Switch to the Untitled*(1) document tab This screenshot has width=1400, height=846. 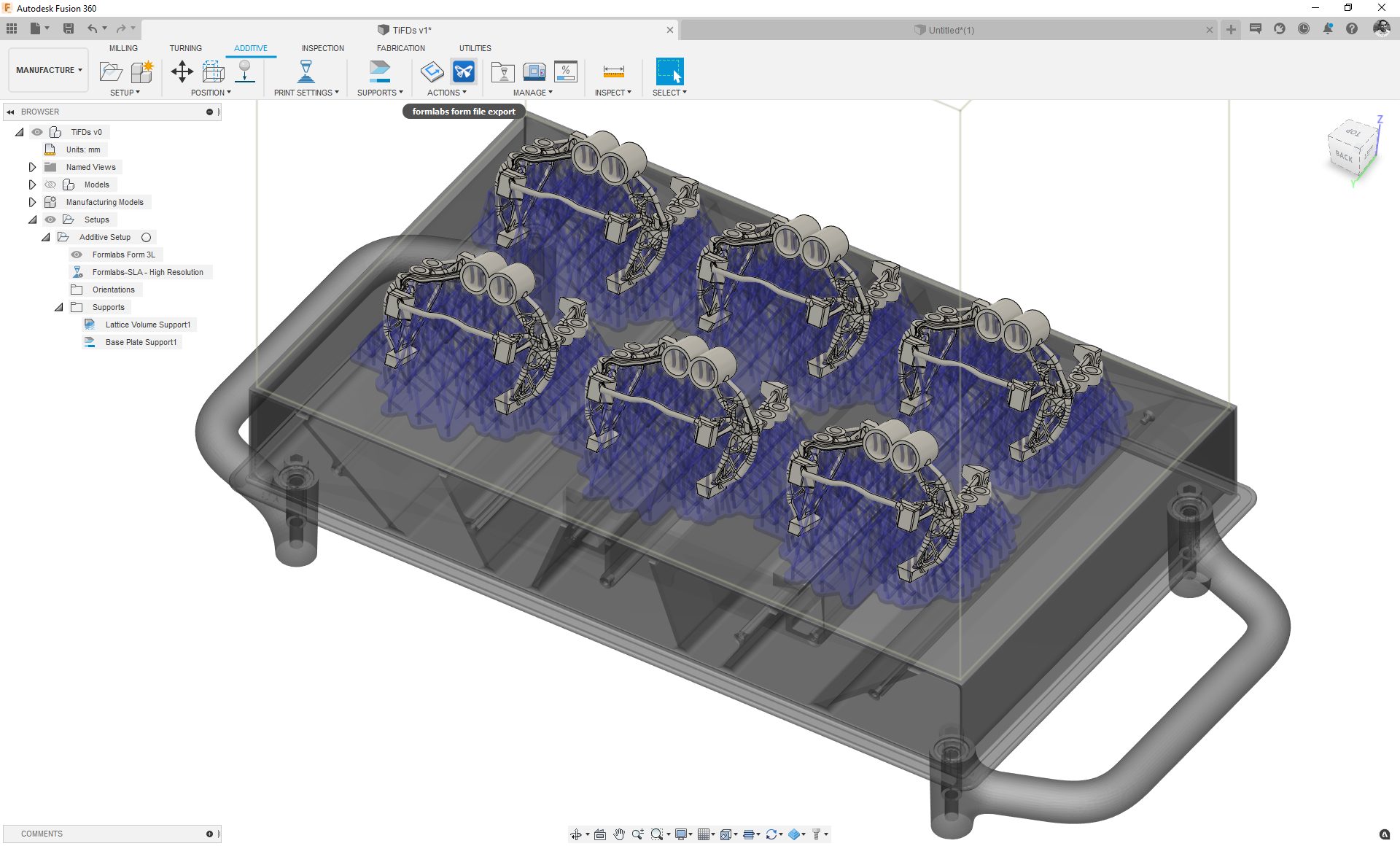(x=950, y=30)
